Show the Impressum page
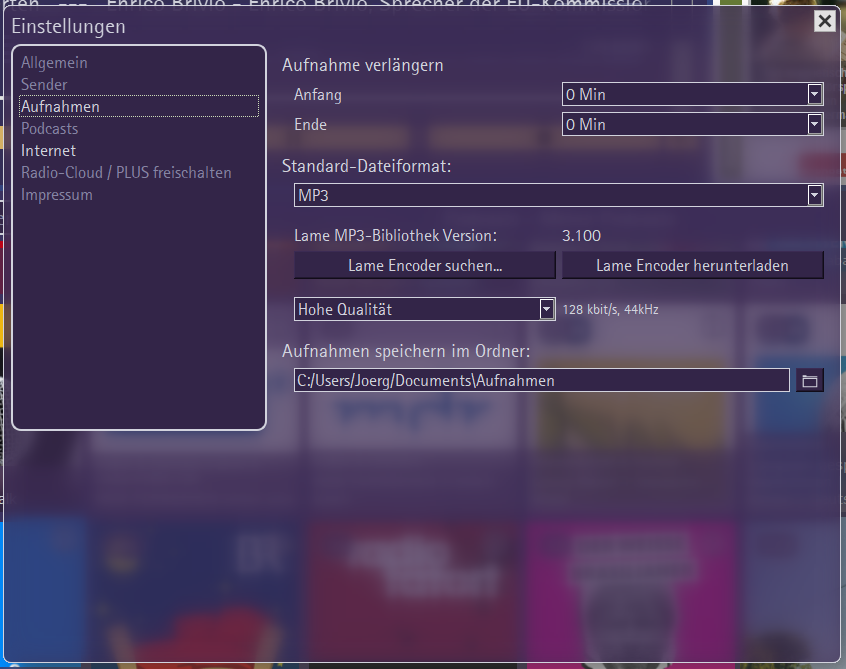Screen dimensions: 846x669 click(x=57, y=195)
